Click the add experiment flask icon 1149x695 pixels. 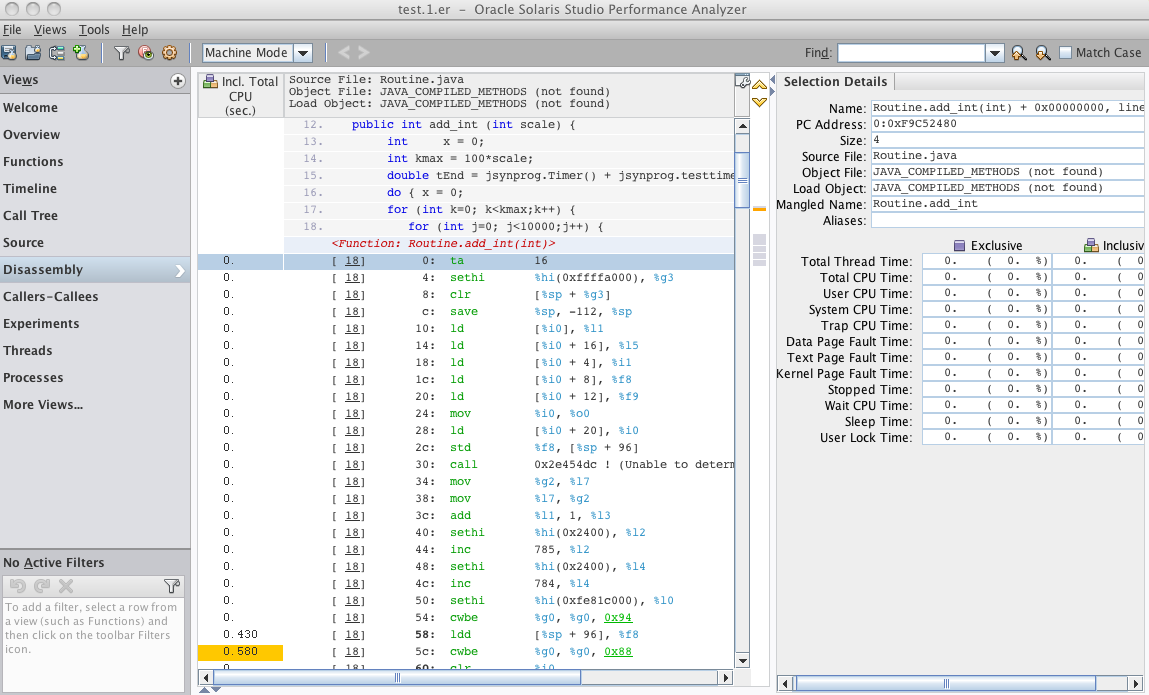(x=81, y=53)
